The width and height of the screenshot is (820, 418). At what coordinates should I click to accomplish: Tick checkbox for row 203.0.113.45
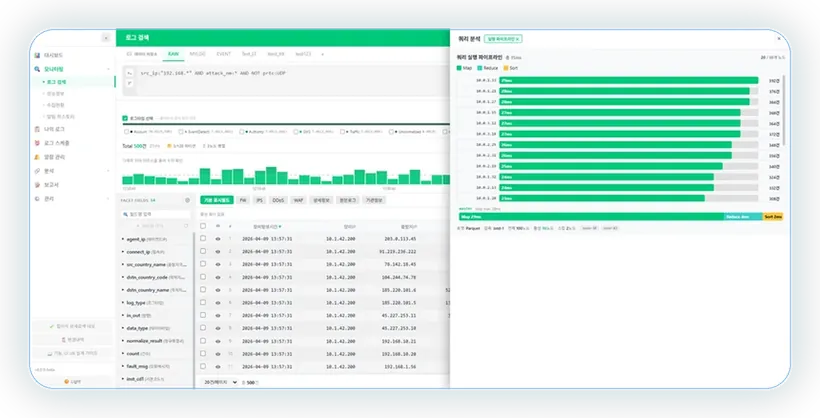click(x=203, y=239)
